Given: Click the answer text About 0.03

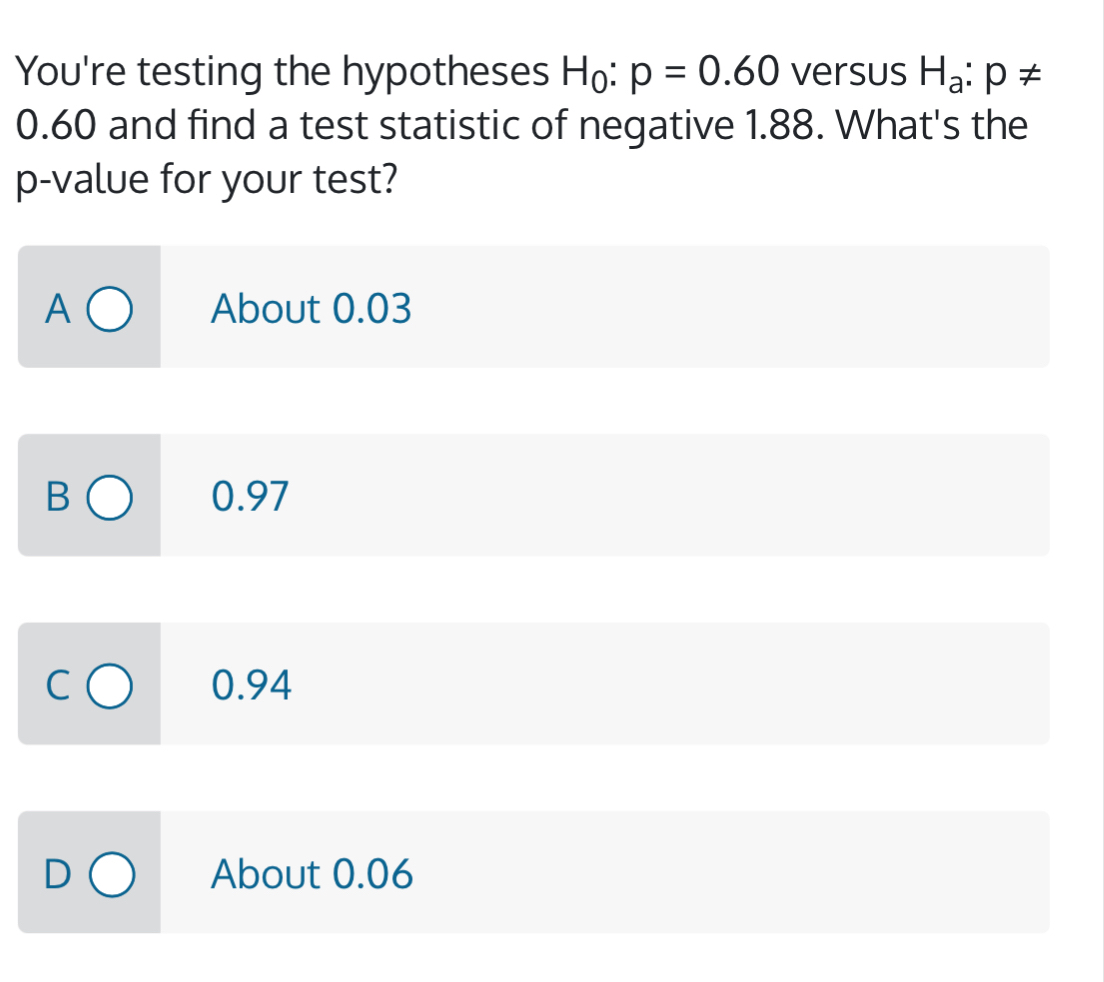Looking at the screenshot, I should 310,309.
